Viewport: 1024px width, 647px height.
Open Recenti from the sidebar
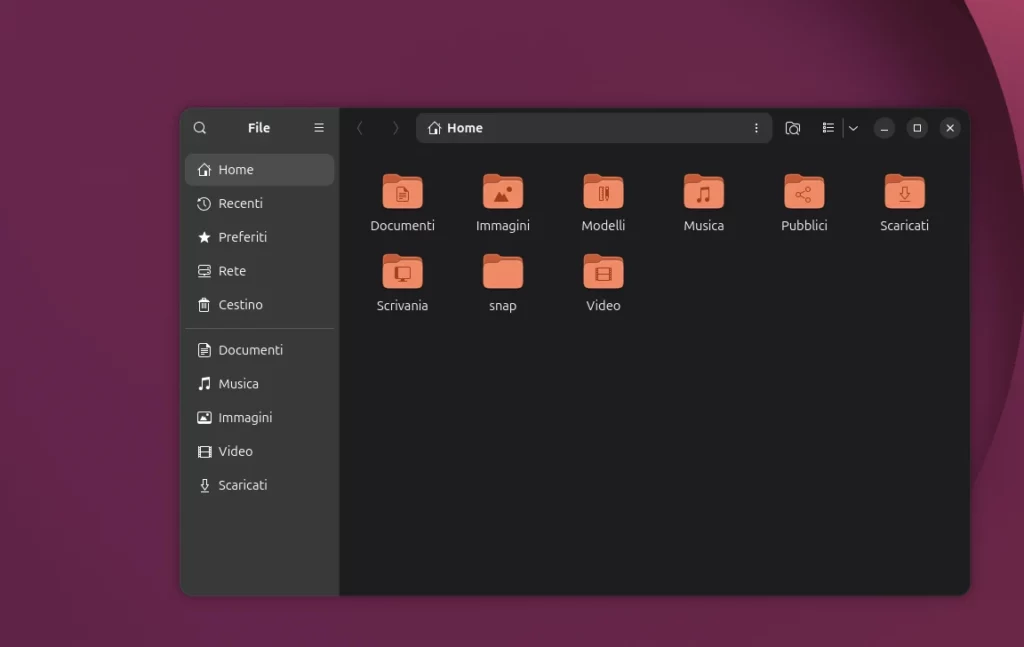tap(240, 203)
